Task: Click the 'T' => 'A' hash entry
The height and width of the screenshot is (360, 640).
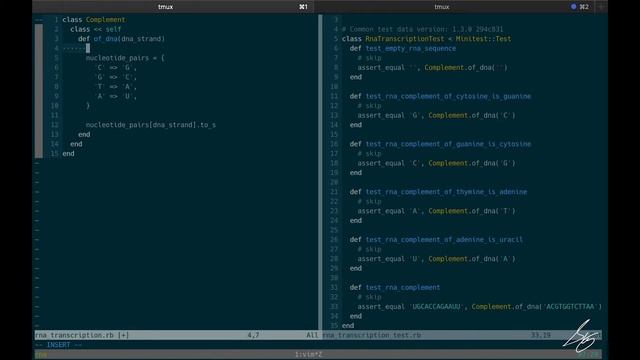Action: [x=116, y=87]
